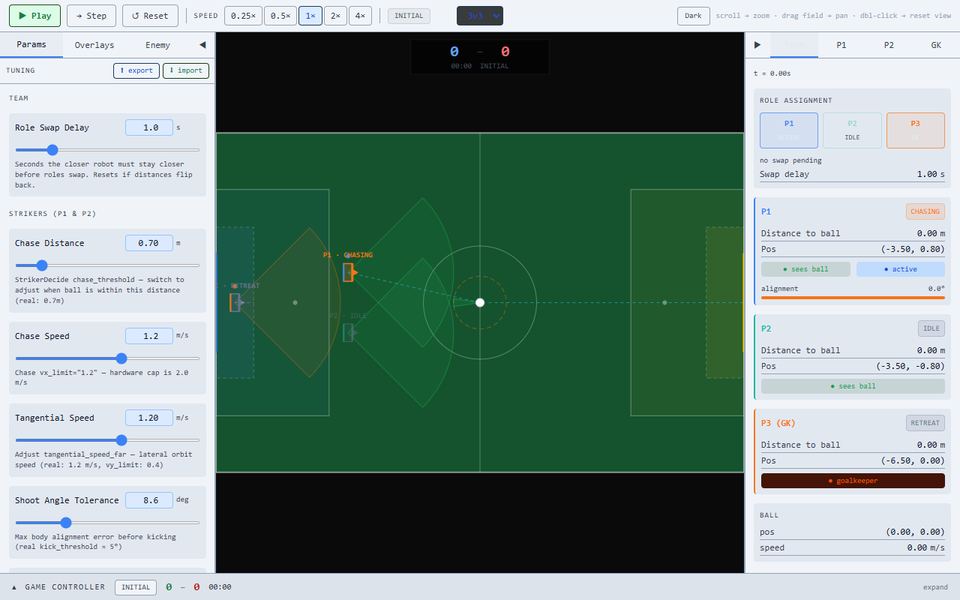
Task: Adjust the Chase Distance slider
Action: coord(107,265)
